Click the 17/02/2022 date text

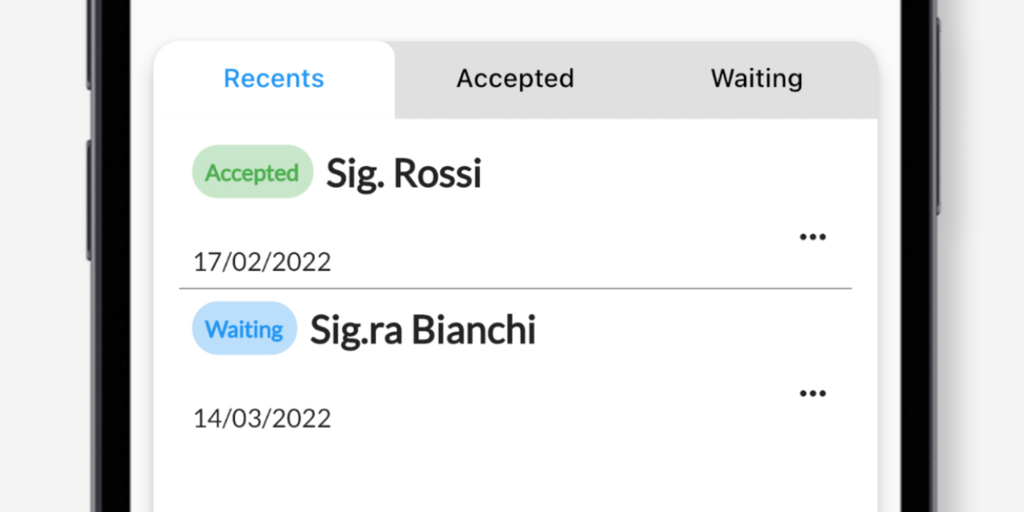point(262,263)
